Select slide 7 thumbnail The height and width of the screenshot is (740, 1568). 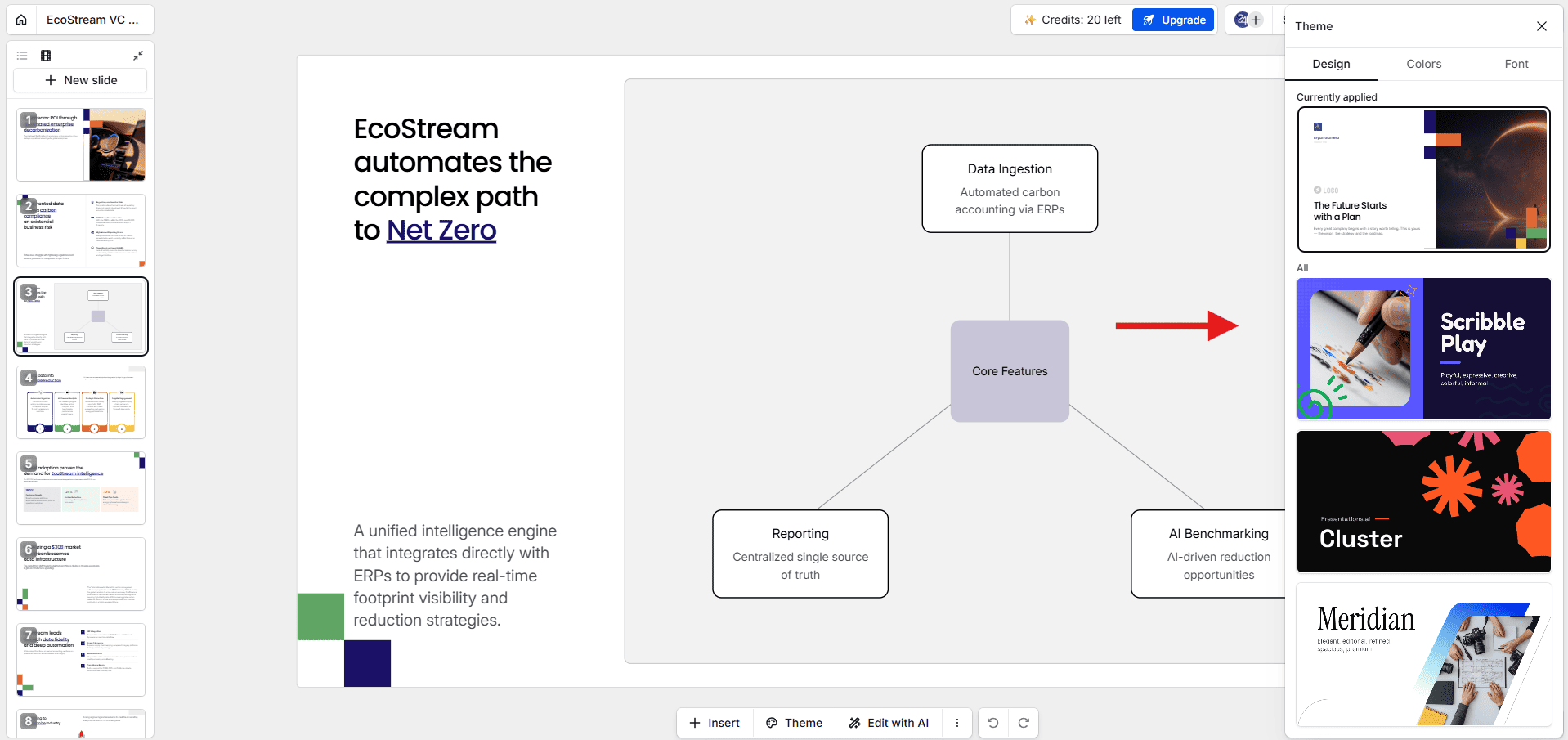pyautogui.click(x=81, y=660)
